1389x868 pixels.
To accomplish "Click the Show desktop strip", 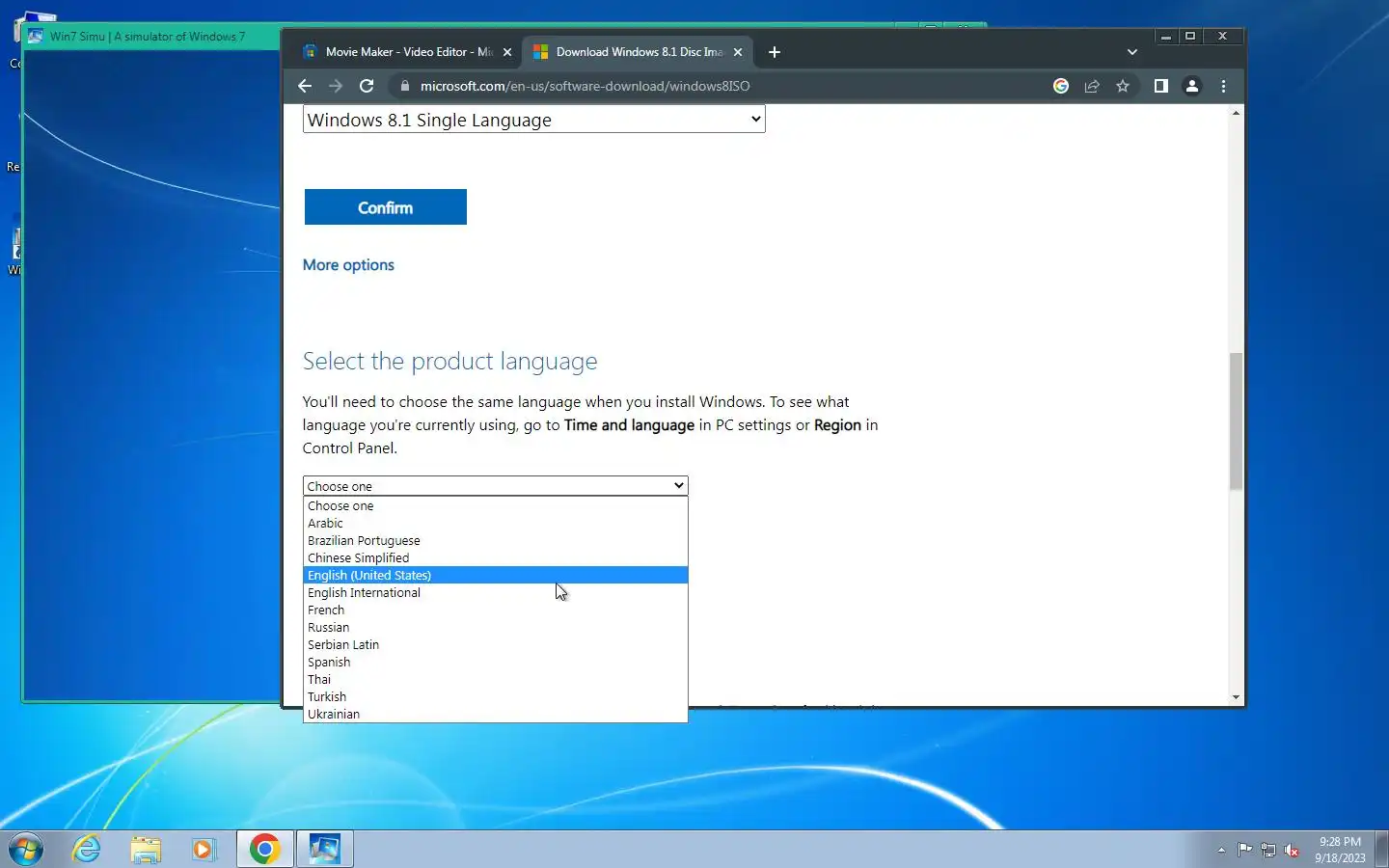I will click(x=1381, y=849).
